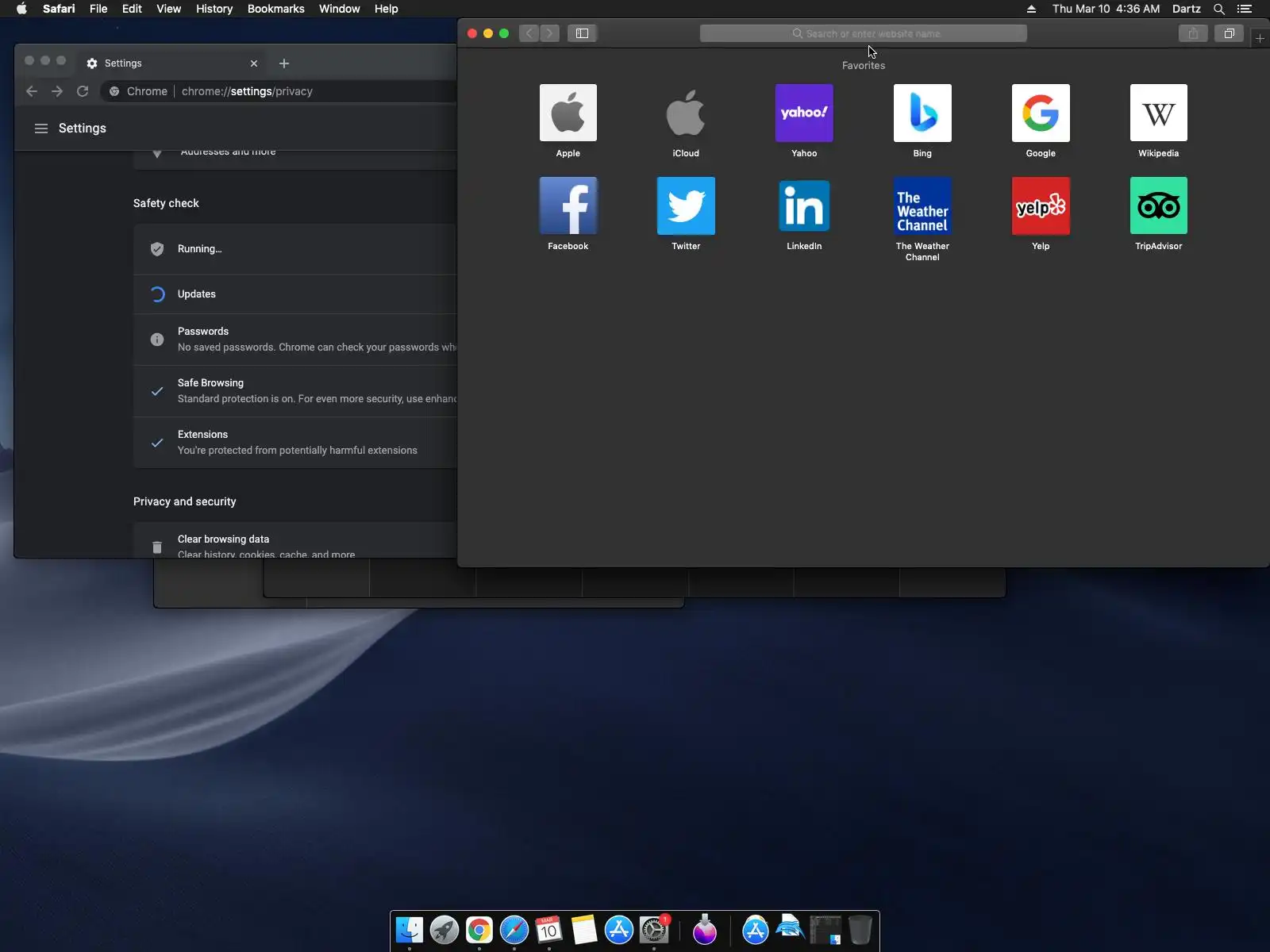This screenshot has width=1270, height=952.
Task: Open the Wikipedia favorite tile
Action: [1159, 113]
